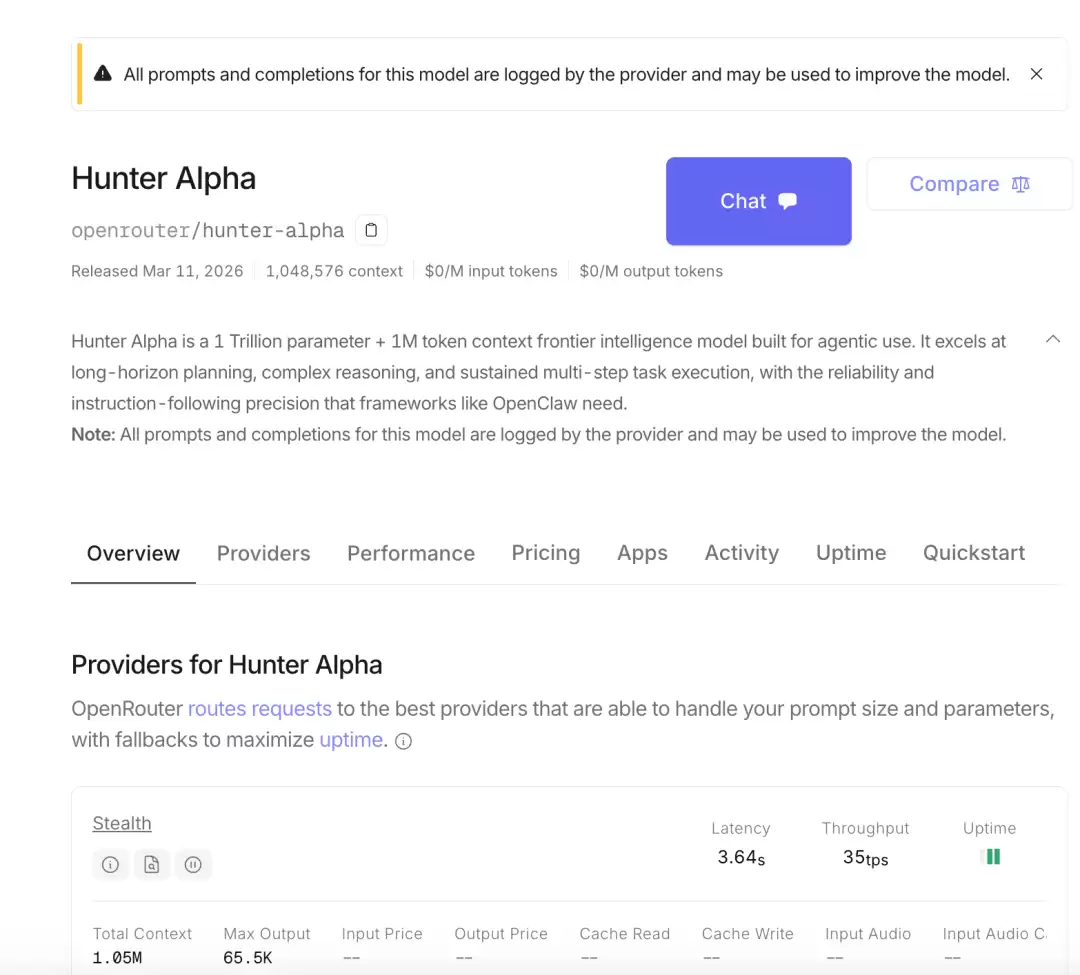Dismiss the logging warning banner
This screenshot has height=975, width=1080.
click(x=1036, y=74)
